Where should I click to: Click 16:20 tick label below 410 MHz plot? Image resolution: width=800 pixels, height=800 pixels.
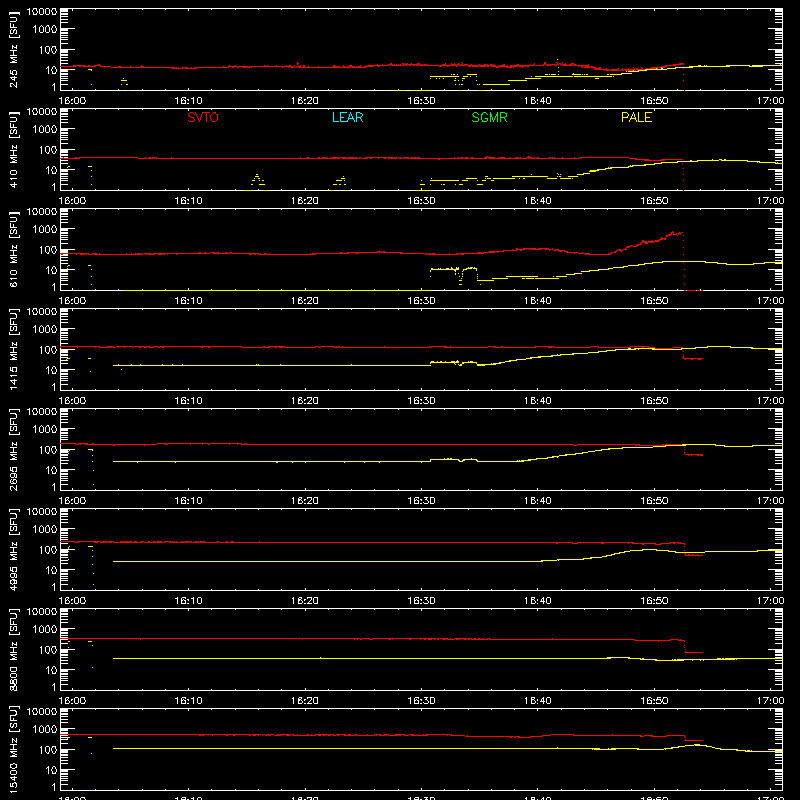coord(305,201)
